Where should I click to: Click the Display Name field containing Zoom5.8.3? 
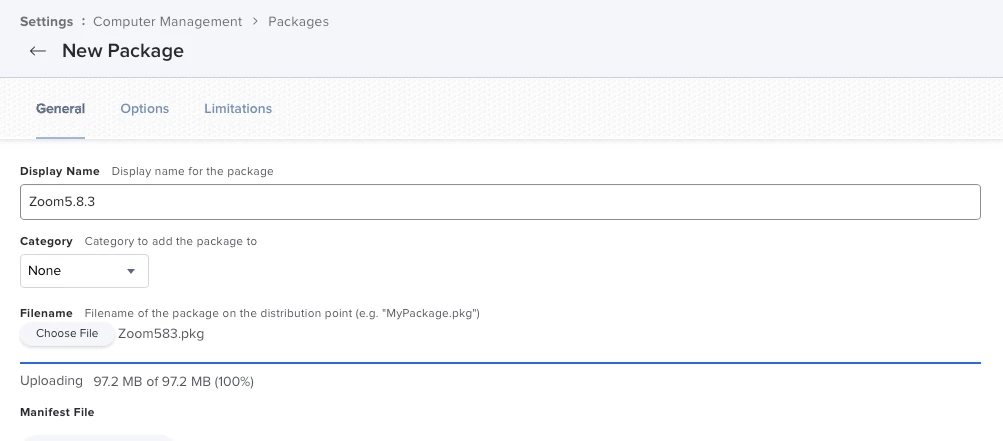500,201
